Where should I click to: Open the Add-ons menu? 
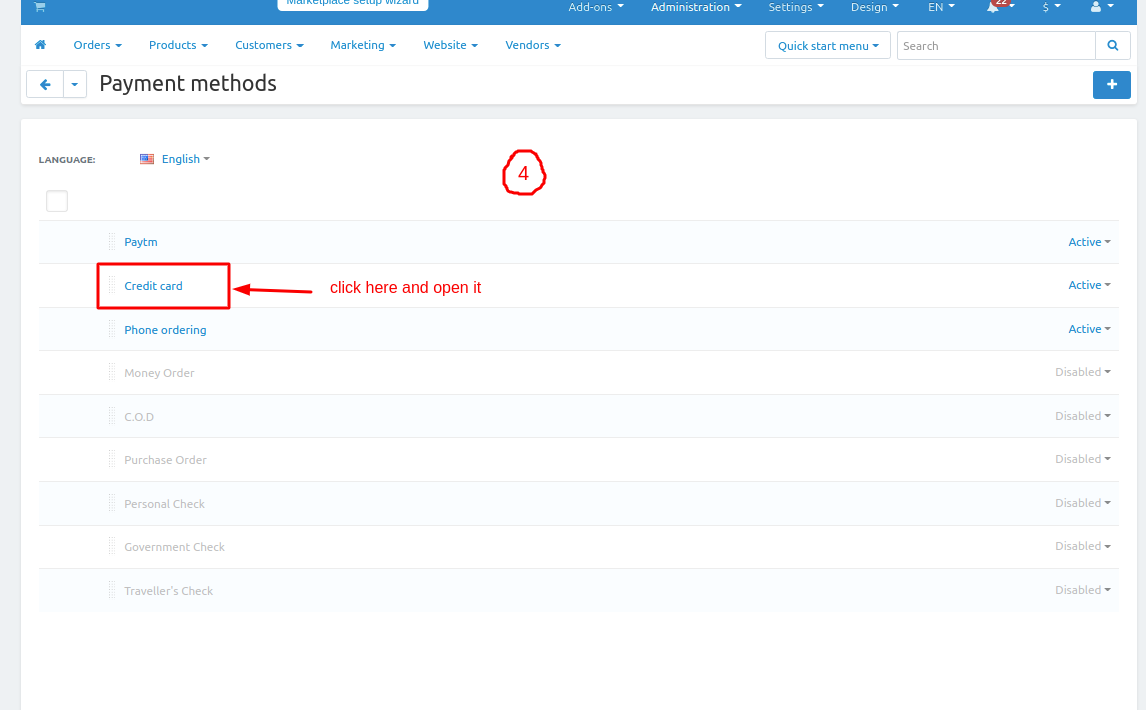pyautogui.click(x=596, y=7)
